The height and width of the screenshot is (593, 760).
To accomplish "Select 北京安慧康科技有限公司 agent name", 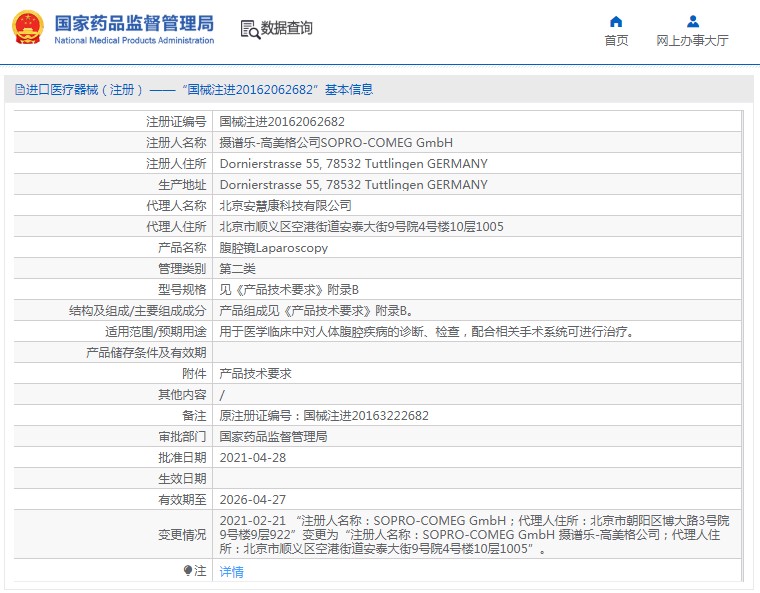I will tap(285, 206).
